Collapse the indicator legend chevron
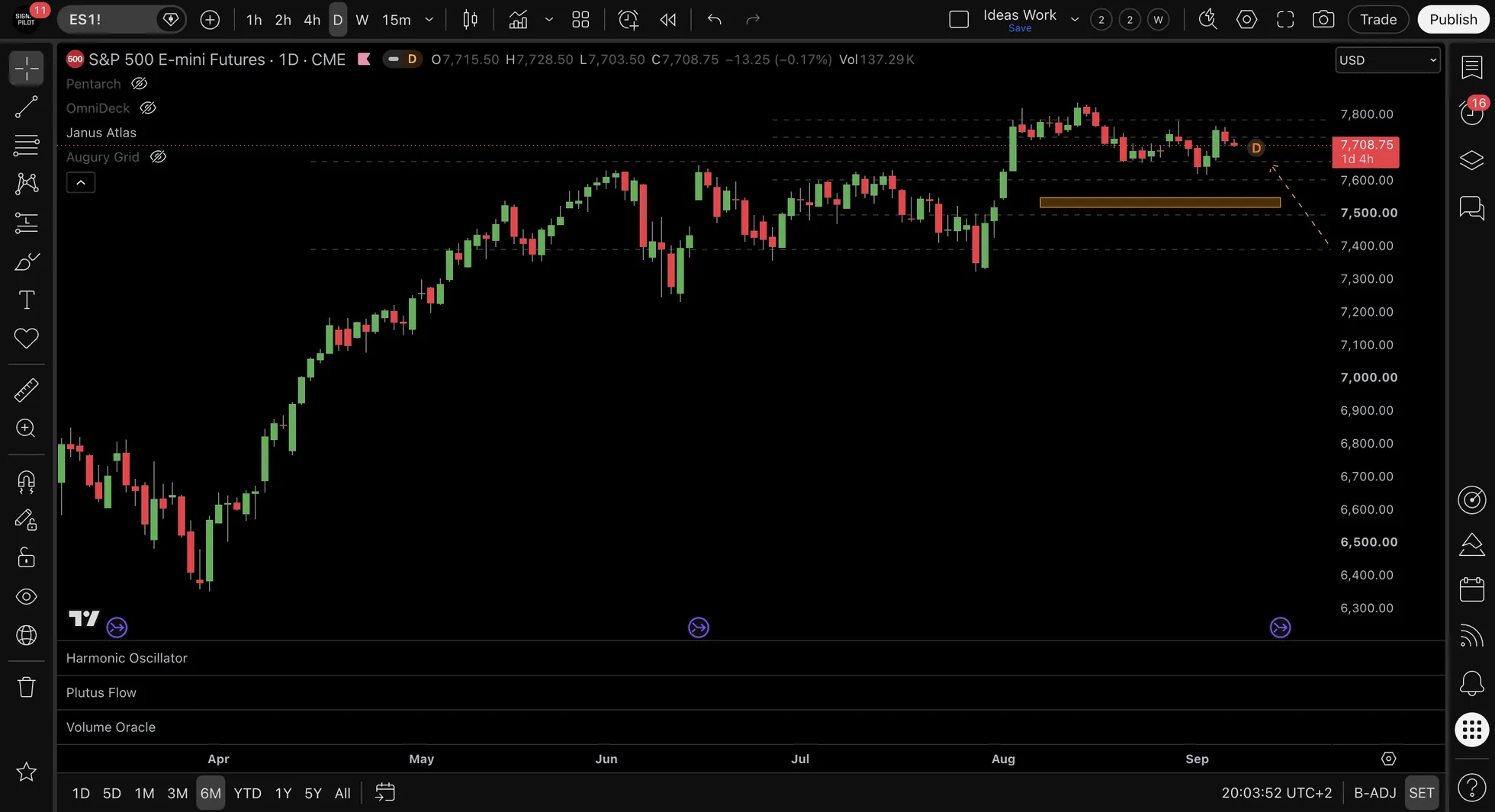Screen dimensions: 1495x812 click(81, 183)
